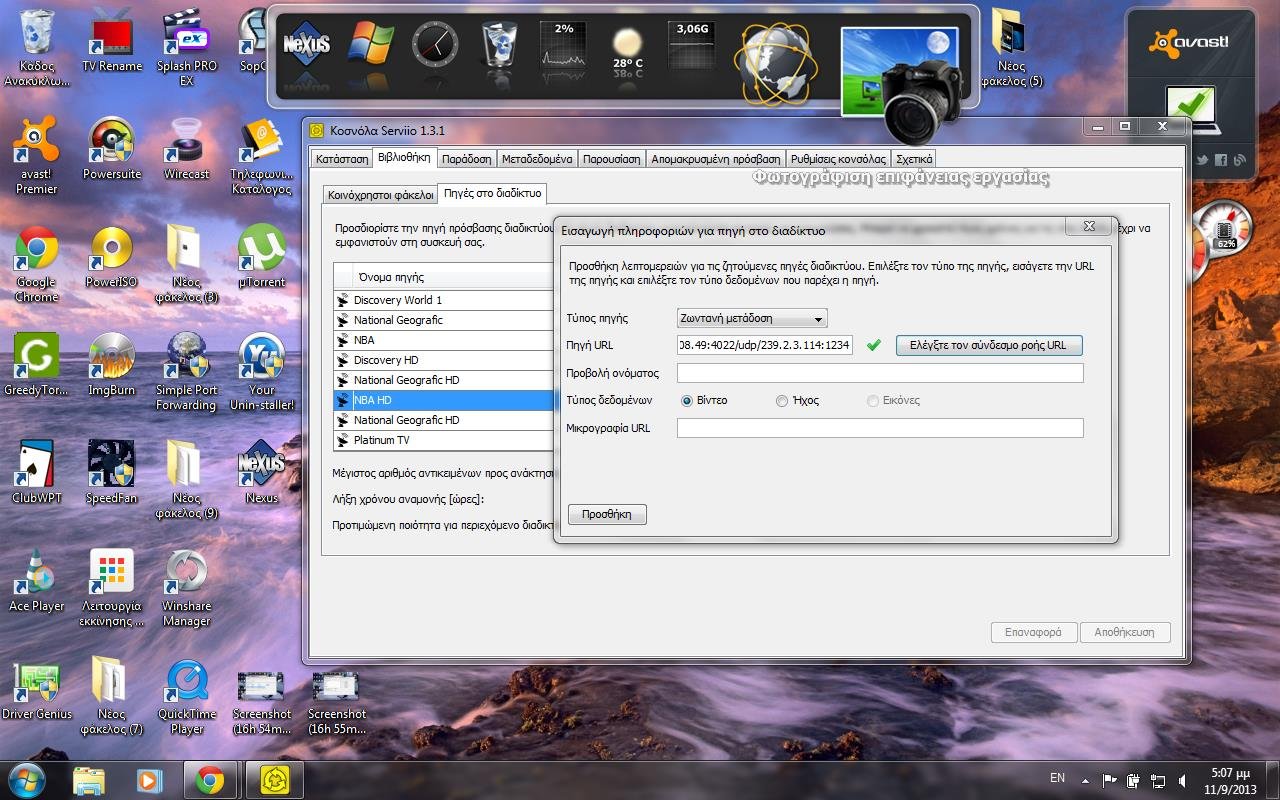Screen dimensions: 1280x800
Task: Launch Ace Player from the desktop
Action: (x=37, y=580)
